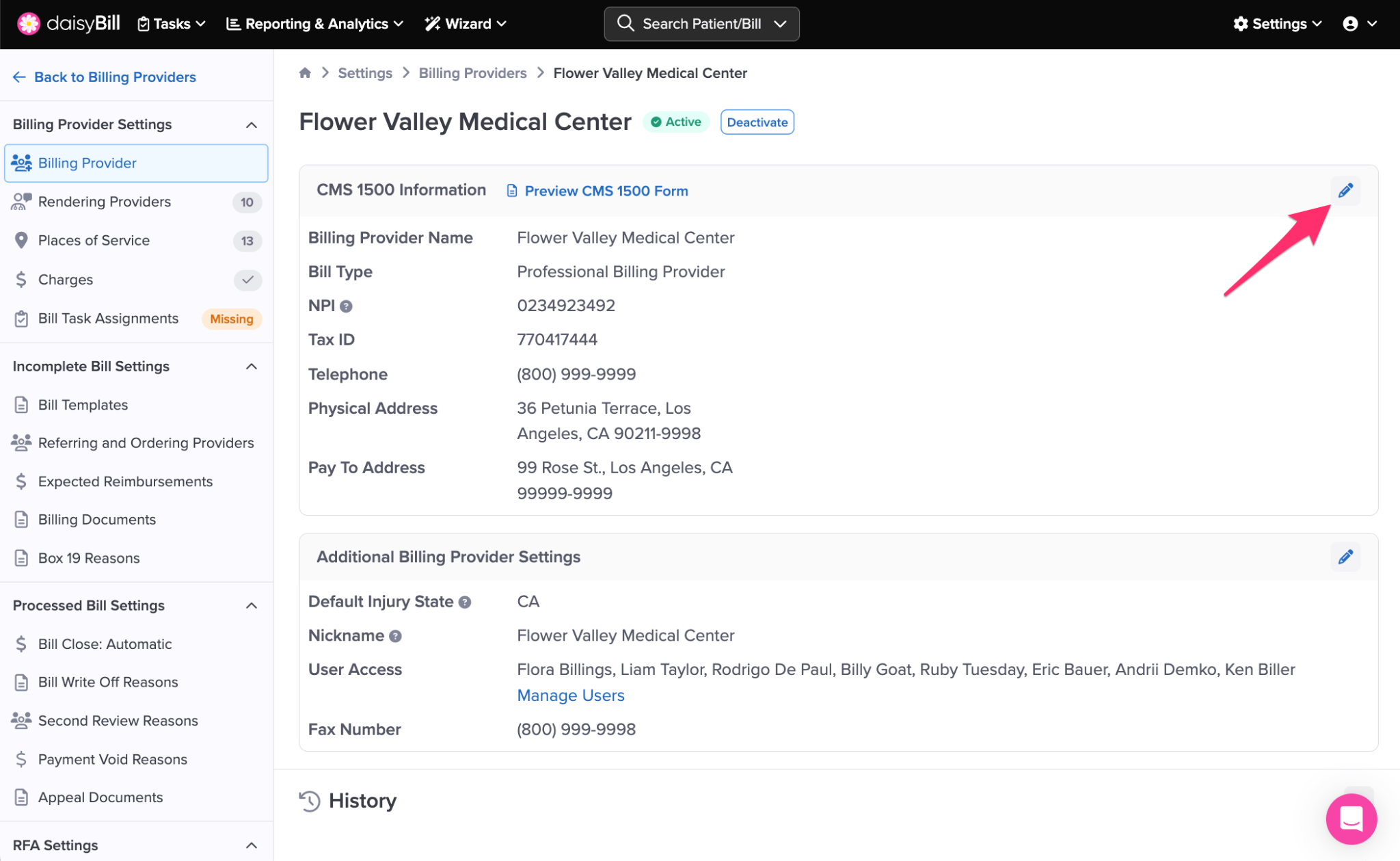Collapse Processed Bill Settings section
Viewport: 1400px width, 861px height.
252,606
